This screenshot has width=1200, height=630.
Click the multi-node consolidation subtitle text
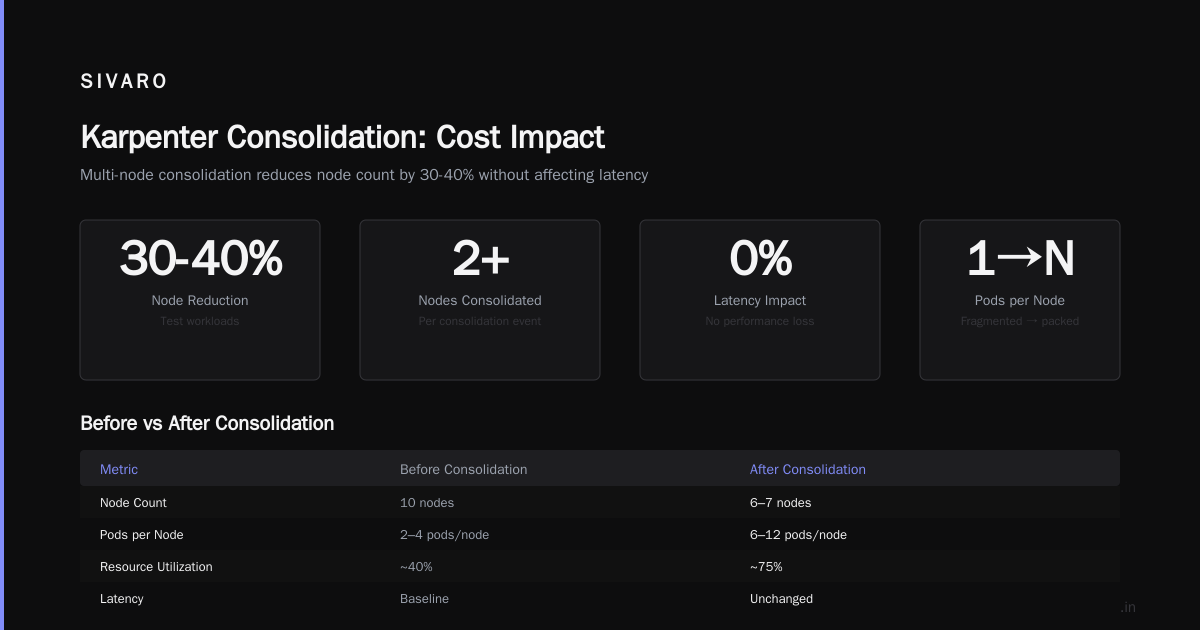click(364, 175)
